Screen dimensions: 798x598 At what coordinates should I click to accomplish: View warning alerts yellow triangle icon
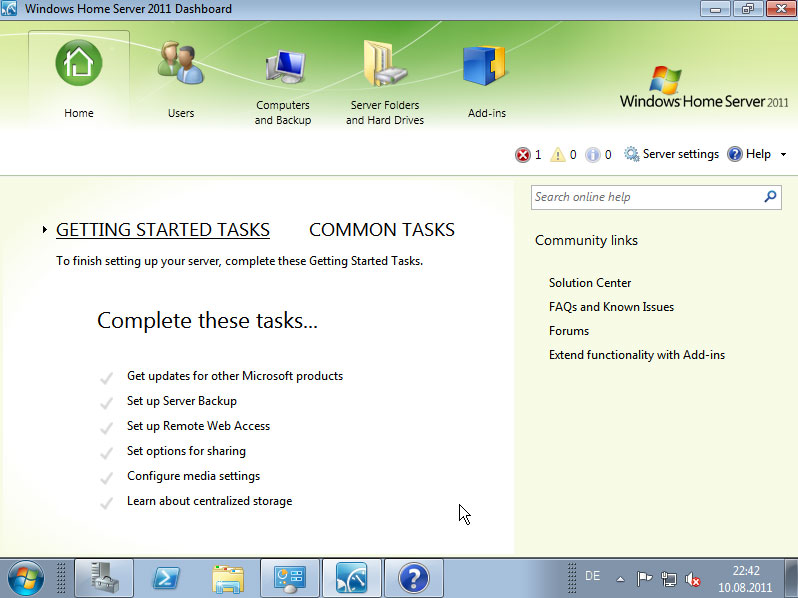tap(557, 155)
